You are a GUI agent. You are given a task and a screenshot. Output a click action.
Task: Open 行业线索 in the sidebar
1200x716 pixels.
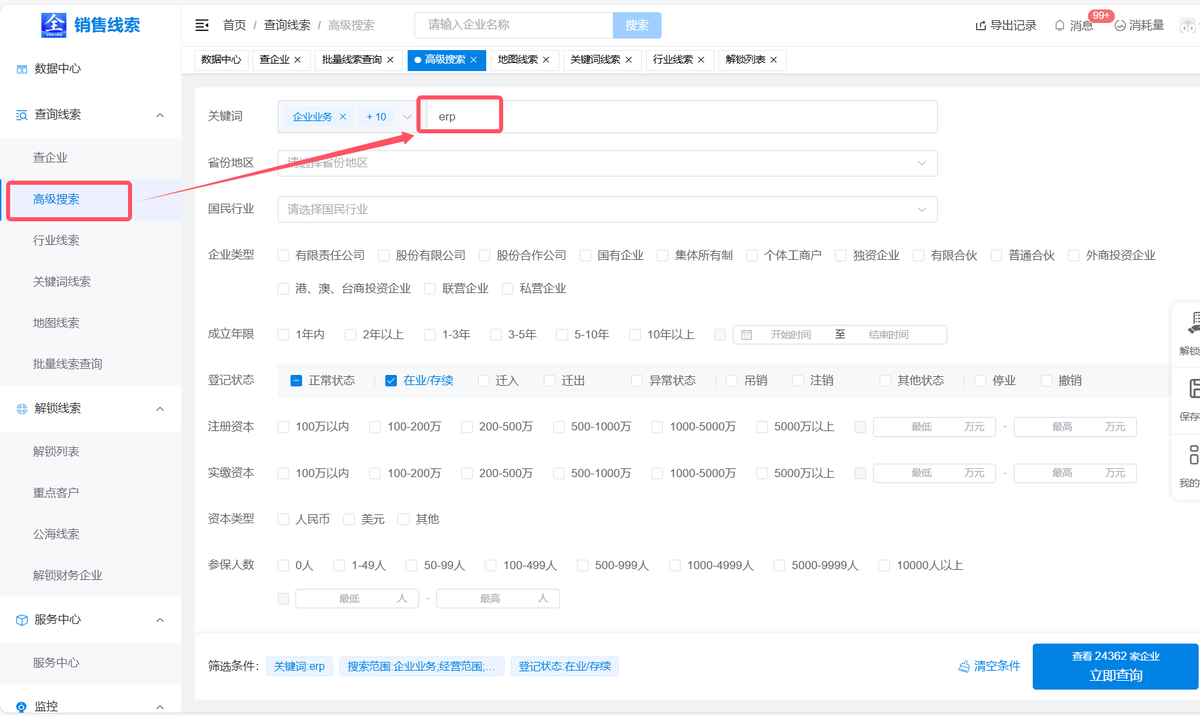(x=56, y=241)
